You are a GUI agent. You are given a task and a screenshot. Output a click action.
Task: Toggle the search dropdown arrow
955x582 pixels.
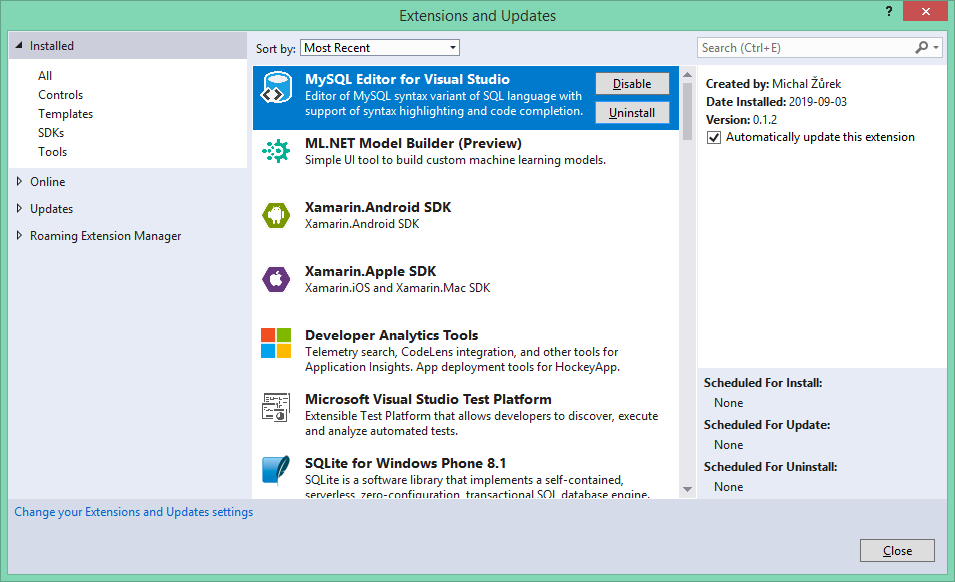937,47
